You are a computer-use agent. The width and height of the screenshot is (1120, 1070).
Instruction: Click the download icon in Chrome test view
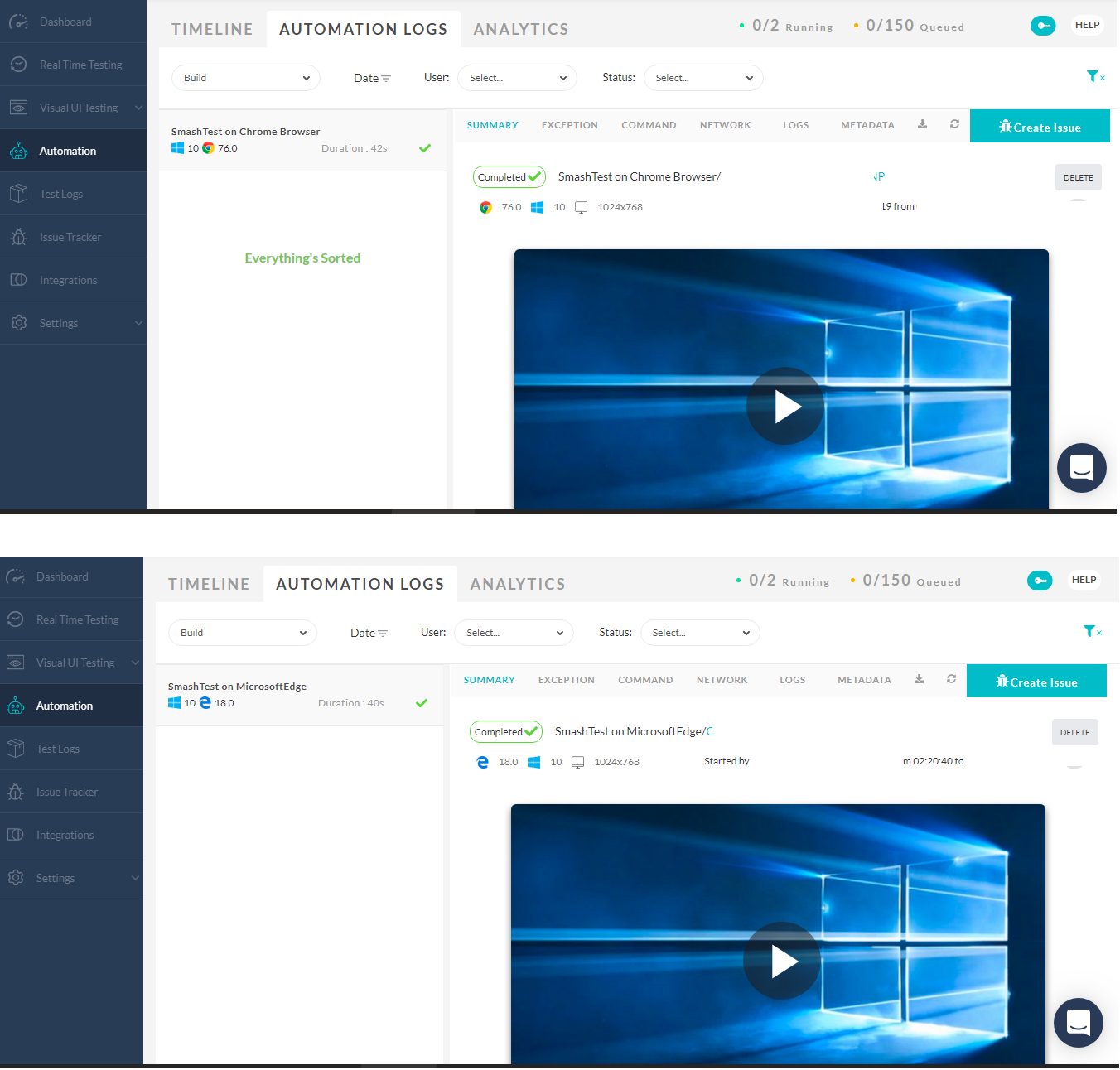pyautogui.click(x=922, y=124)
